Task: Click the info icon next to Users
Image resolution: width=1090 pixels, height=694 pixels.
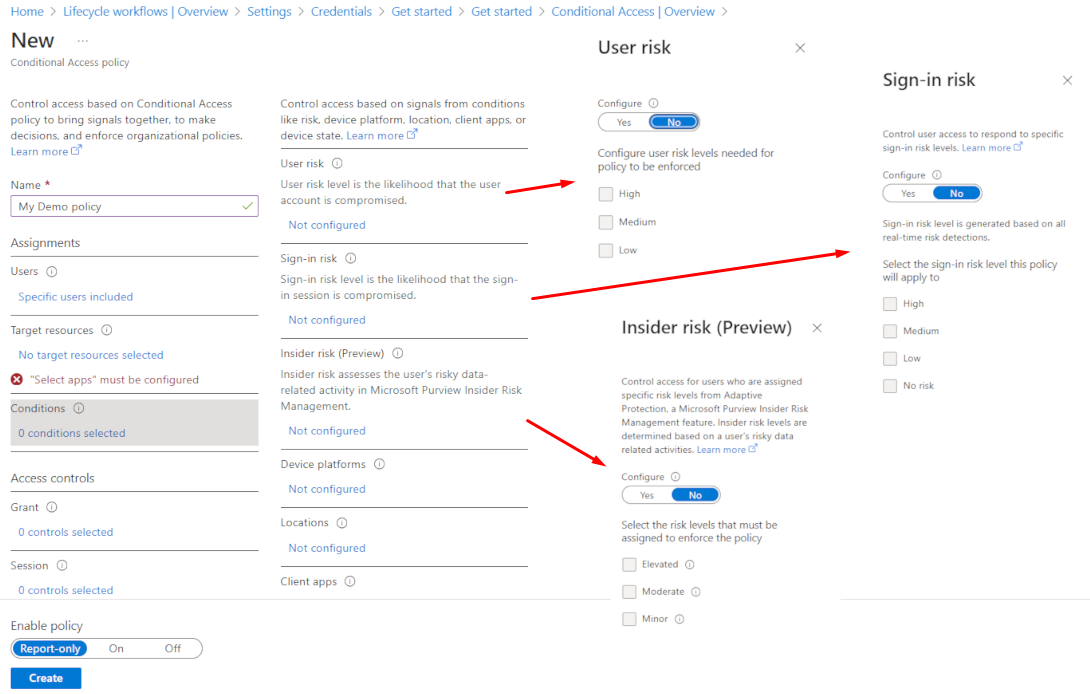Action: [x=52, y=272]
